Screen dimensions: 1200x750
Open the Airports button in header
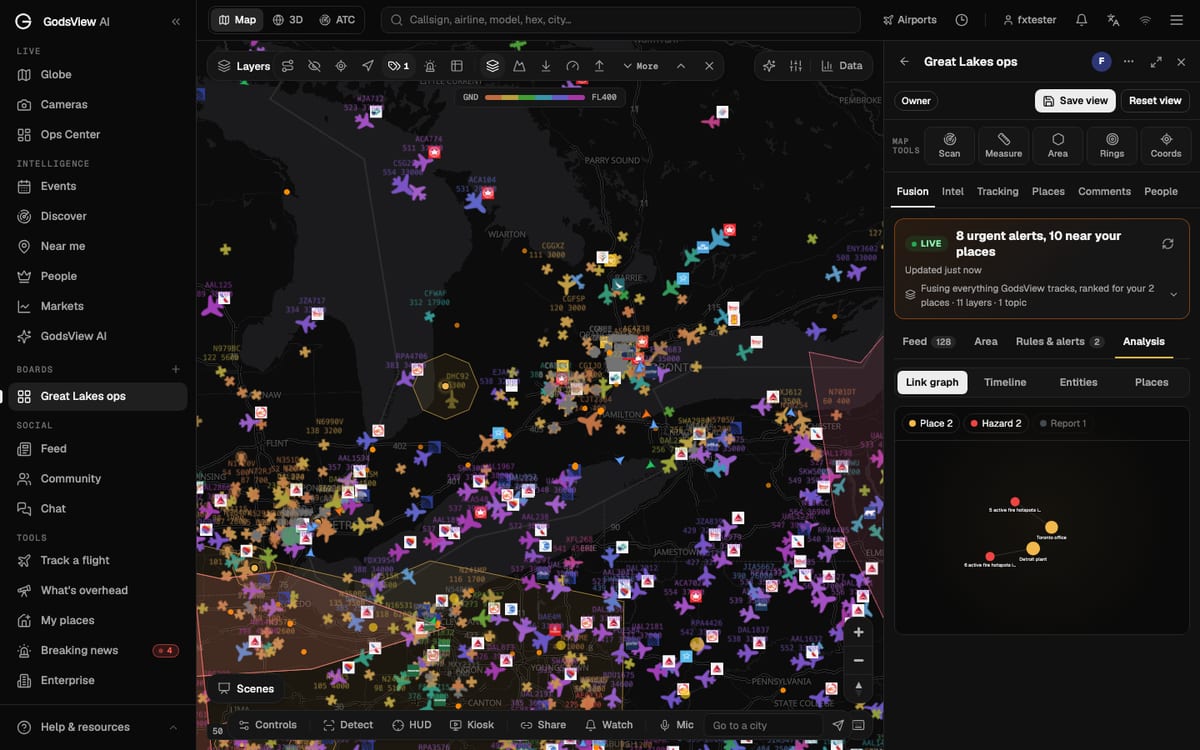(910, 20)
